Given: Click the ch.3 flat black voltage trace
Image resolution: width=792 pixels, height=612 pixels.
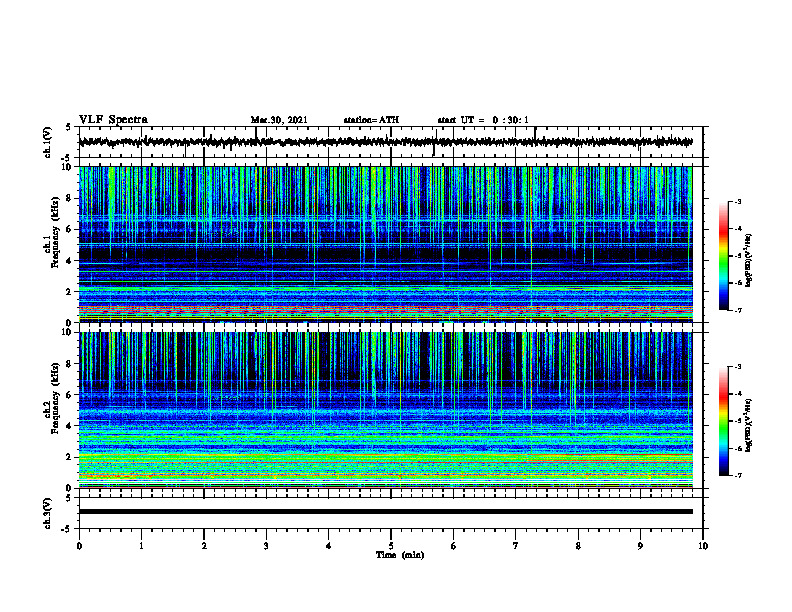Looking at the screenshot, I should point(385,512).
